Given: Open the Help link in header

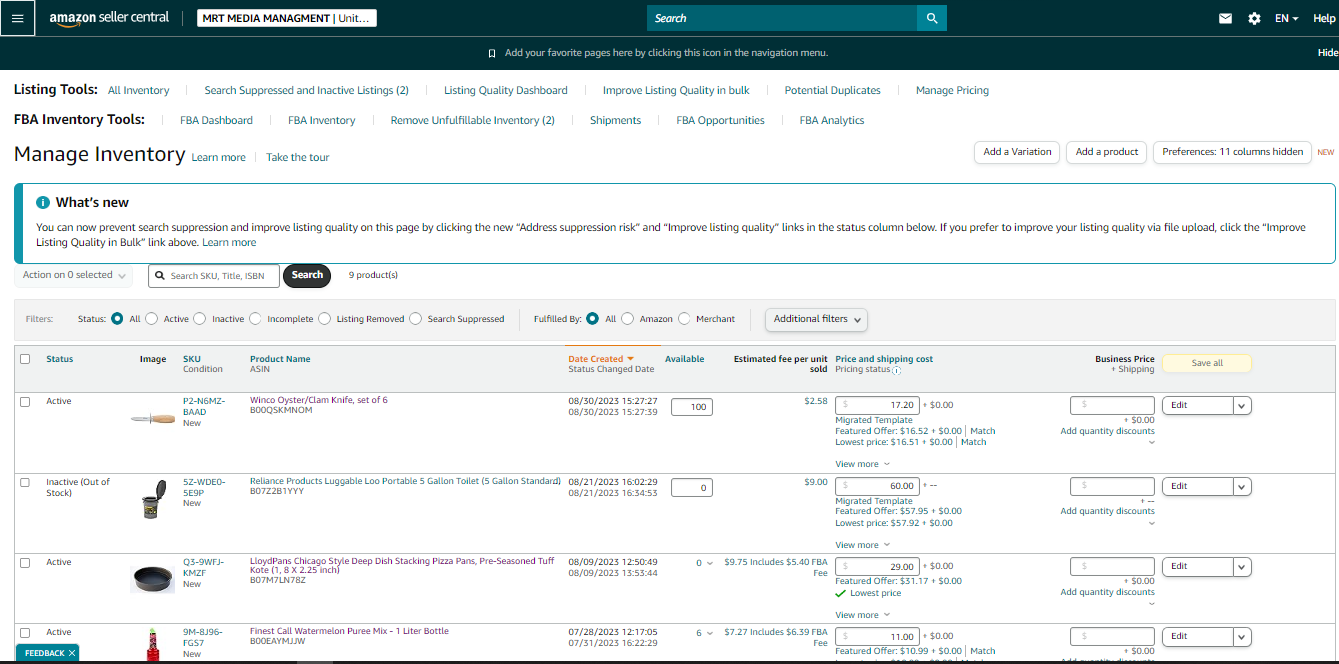Looking at the screenshot, I should click(x=1324, y=18).
